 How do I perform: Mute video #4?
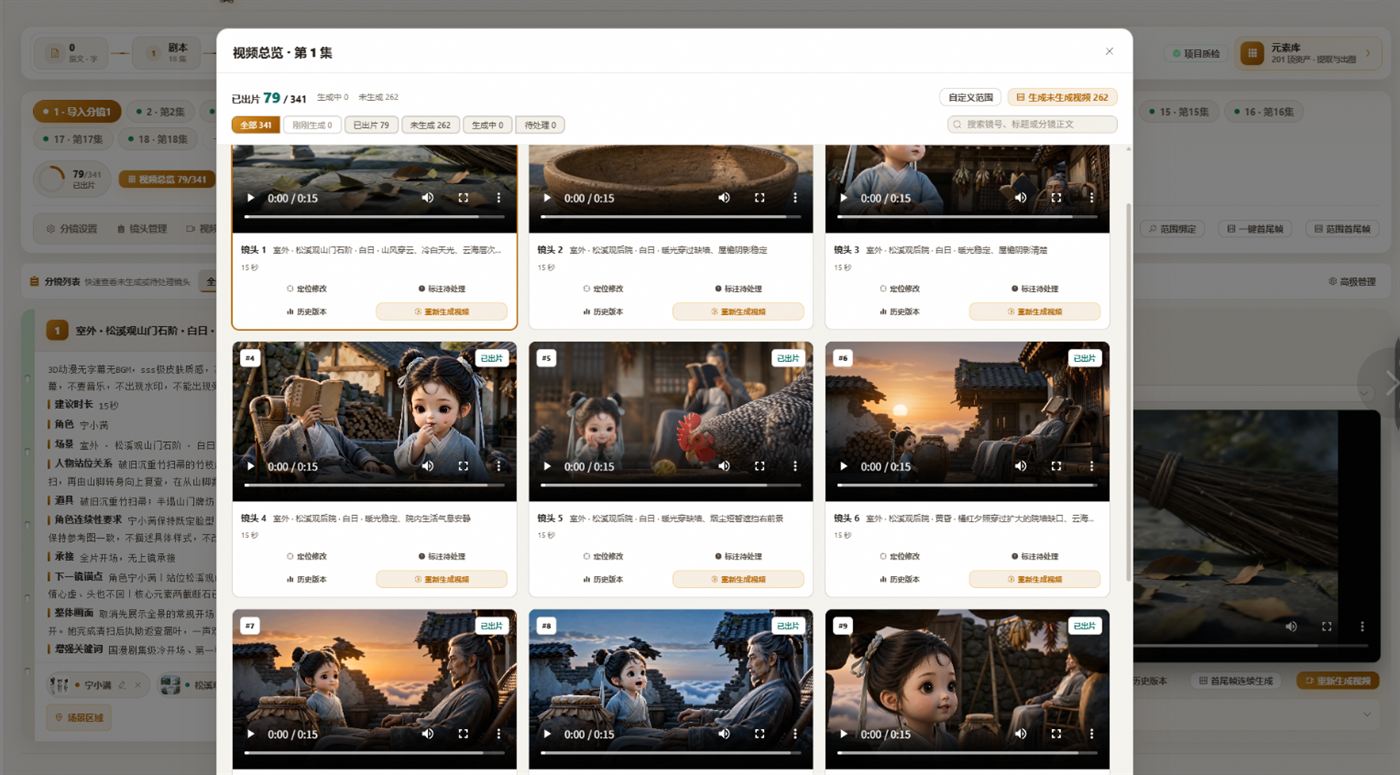click(427, 466)
